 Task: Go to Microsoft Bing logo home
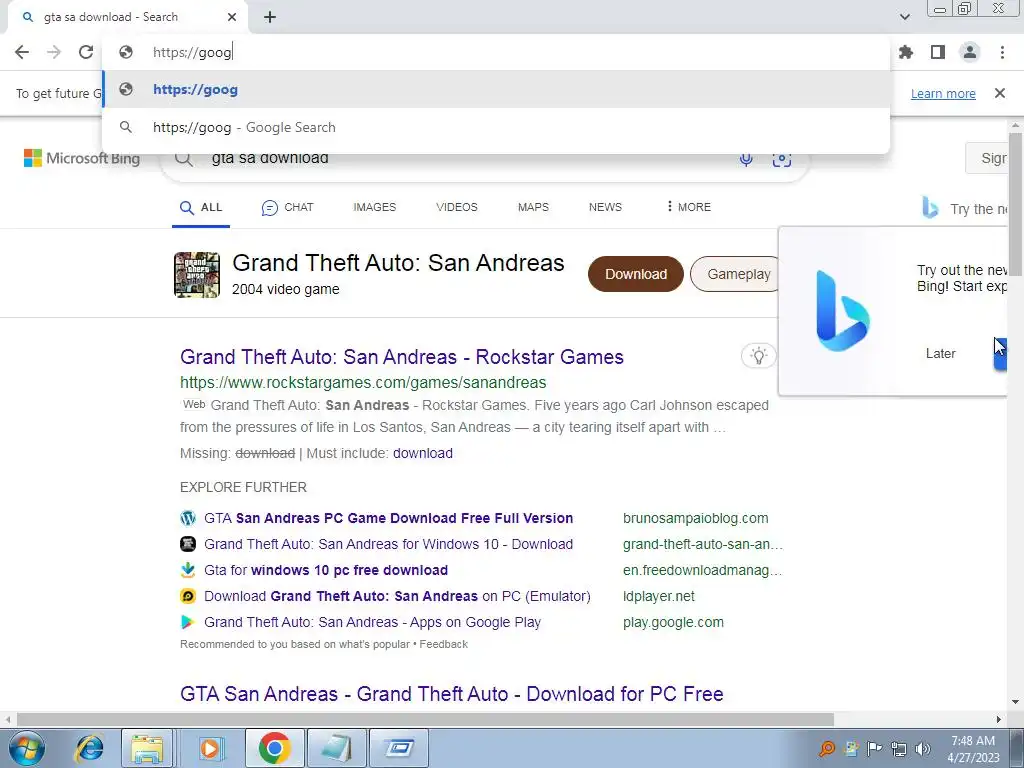tap(82, 158)
